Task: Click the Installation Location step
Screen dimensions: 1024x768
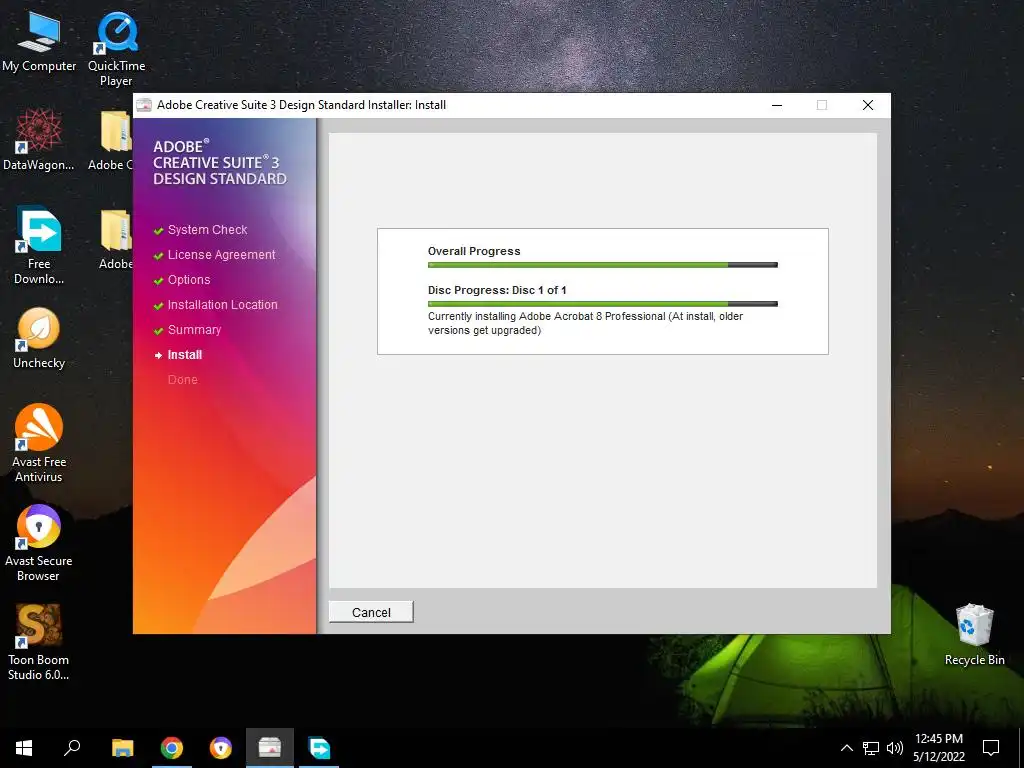Action: click(x=222, y=304)
